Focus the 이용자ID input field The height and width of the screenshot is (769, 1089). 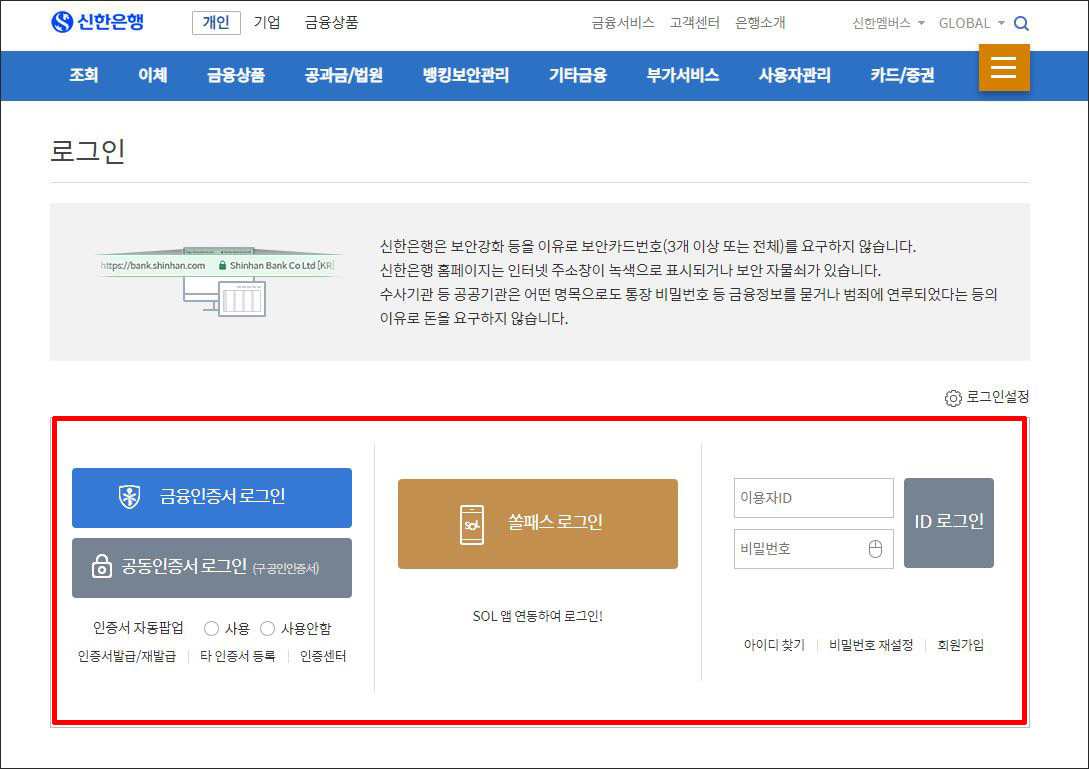point(813,497)
